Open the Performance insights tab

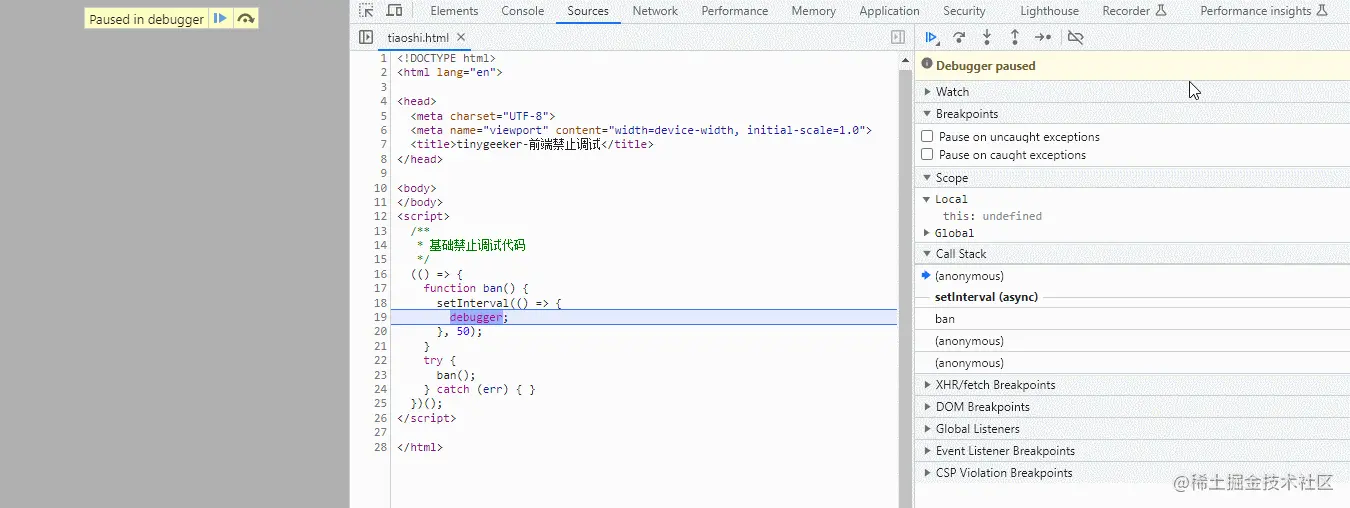[x=1265, y=11]
